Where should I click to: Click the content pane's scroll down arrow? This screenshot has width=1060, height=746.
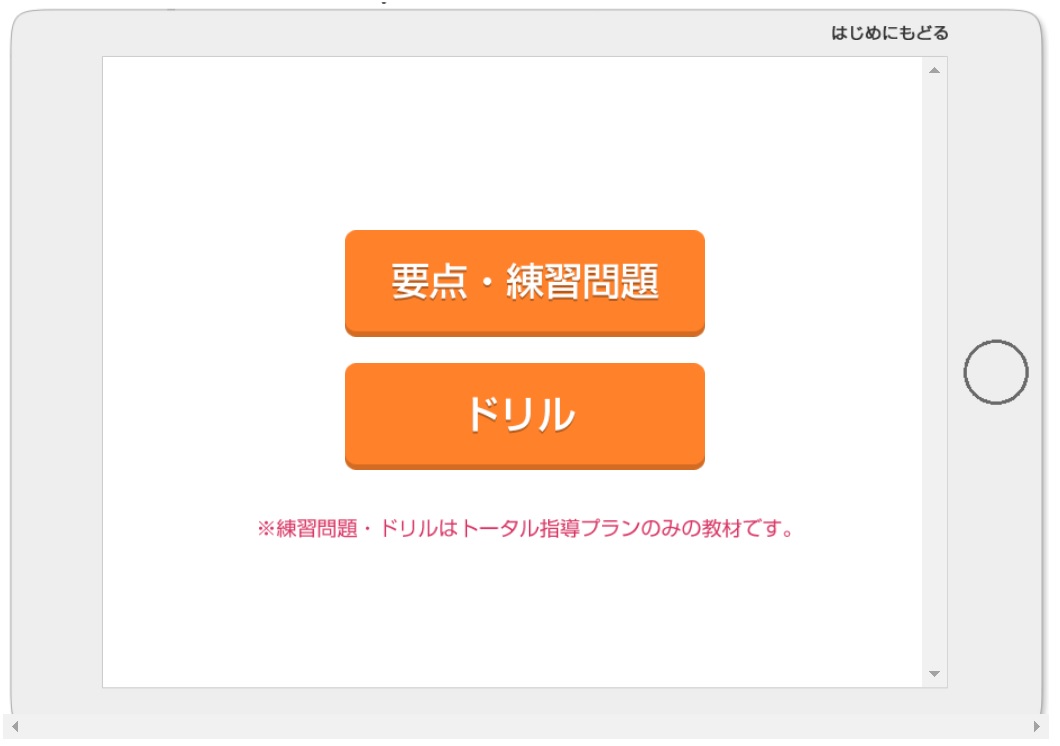934,674
